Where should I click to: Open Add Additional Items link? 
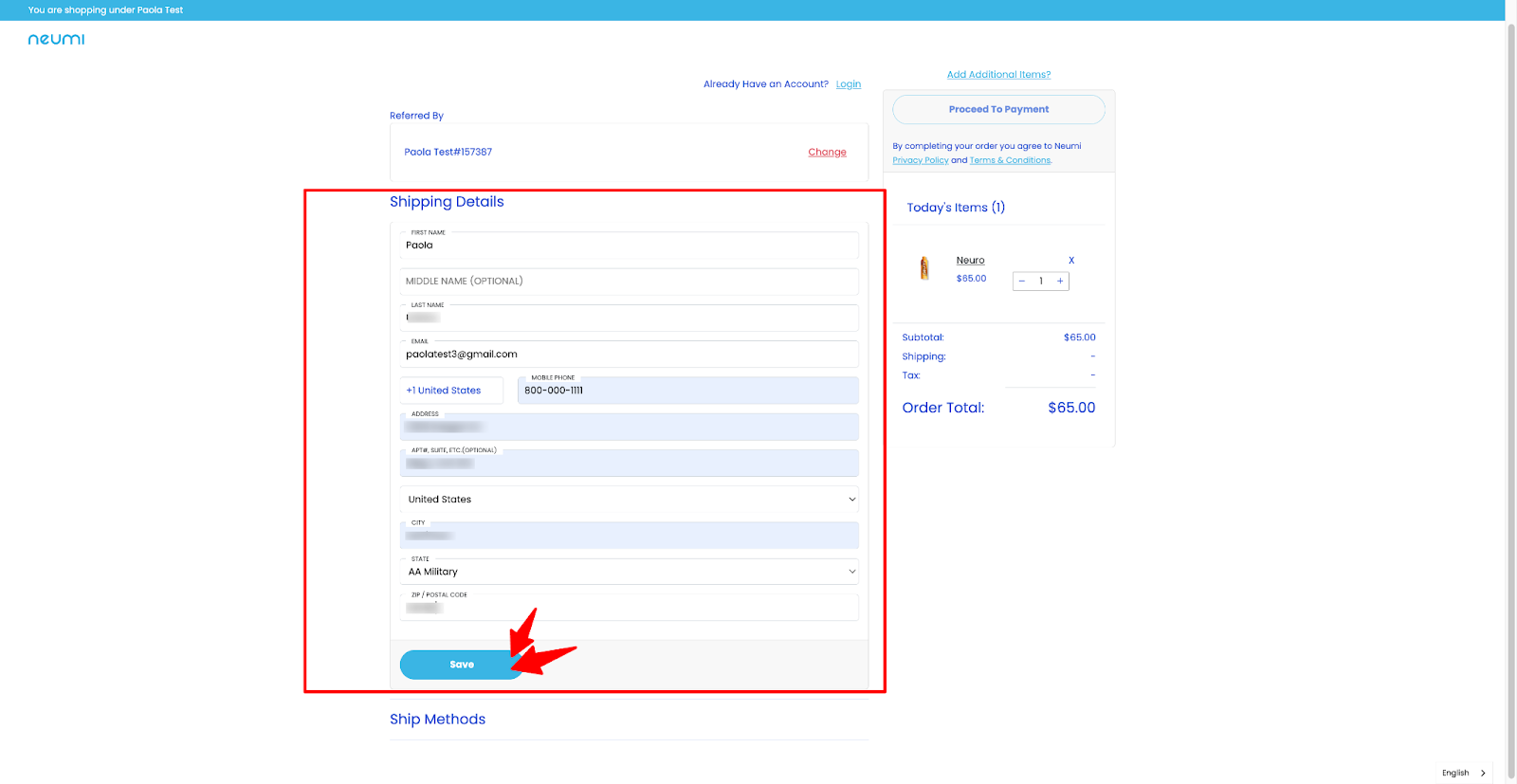998,75
